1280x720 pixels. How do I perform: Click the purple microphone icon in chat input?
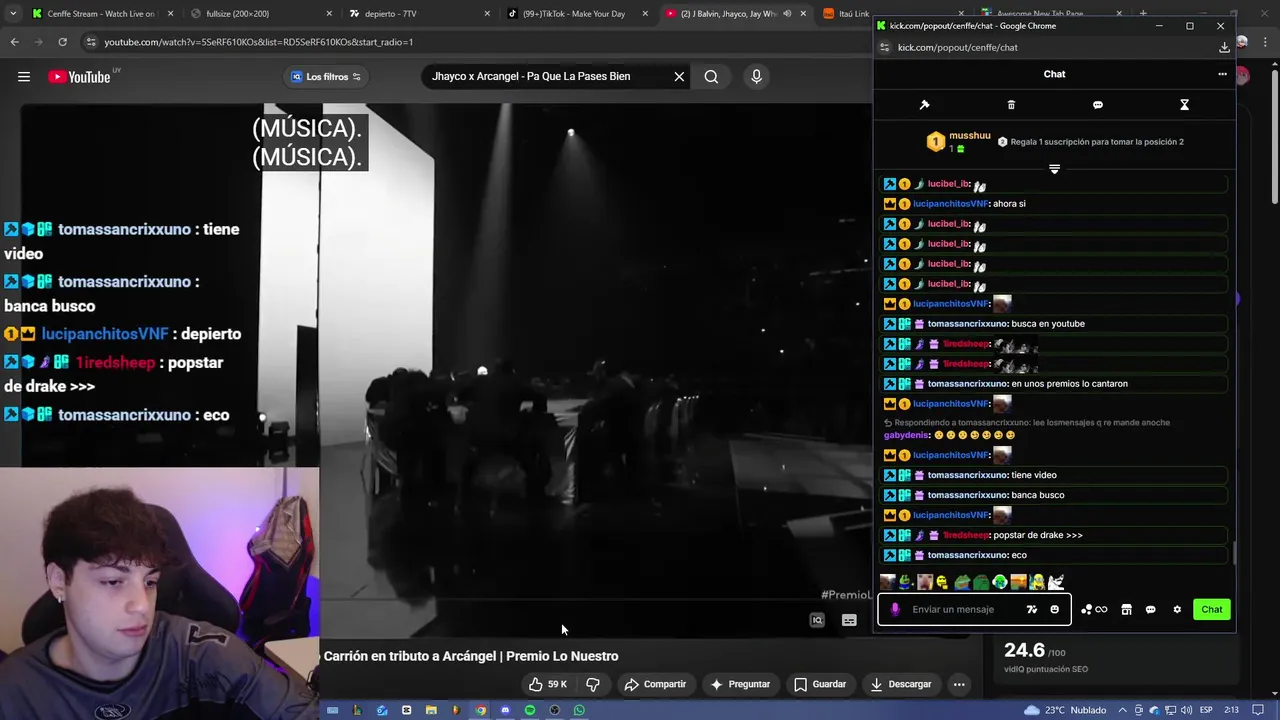click(895, 609)
